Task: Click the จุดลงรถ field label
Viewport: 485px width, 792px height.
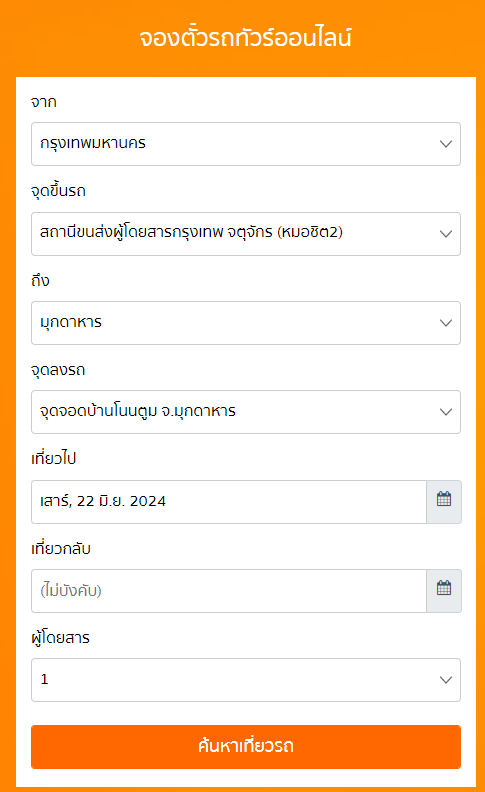Action: coord(58,370)
